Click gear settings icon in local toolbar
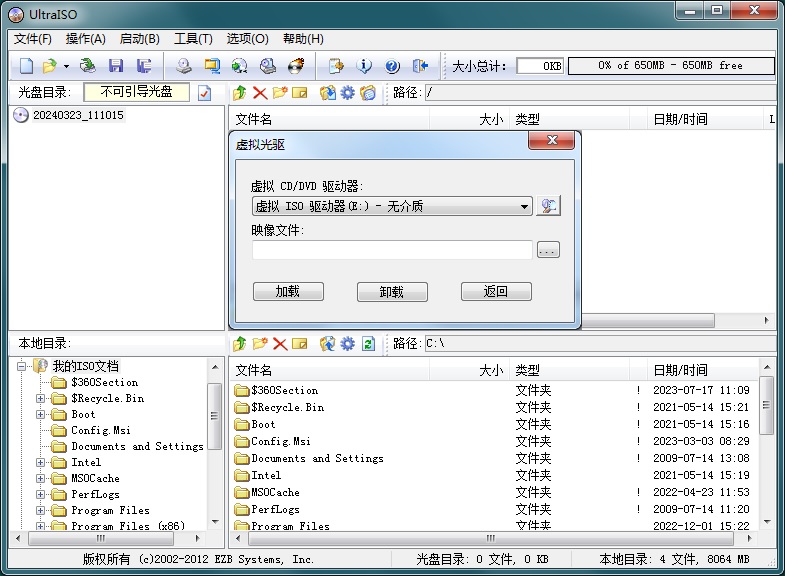 coord(347,344)
